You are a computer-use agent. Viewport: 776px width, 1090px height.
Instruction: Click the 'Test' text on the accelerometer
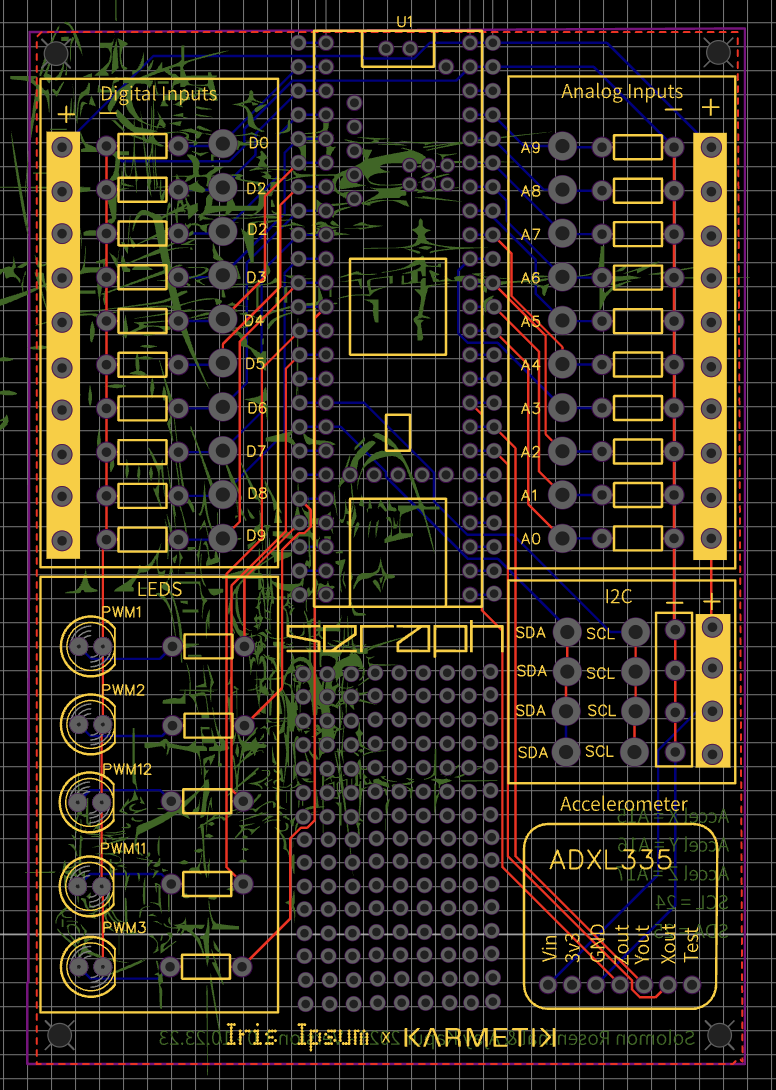(691, 945)
